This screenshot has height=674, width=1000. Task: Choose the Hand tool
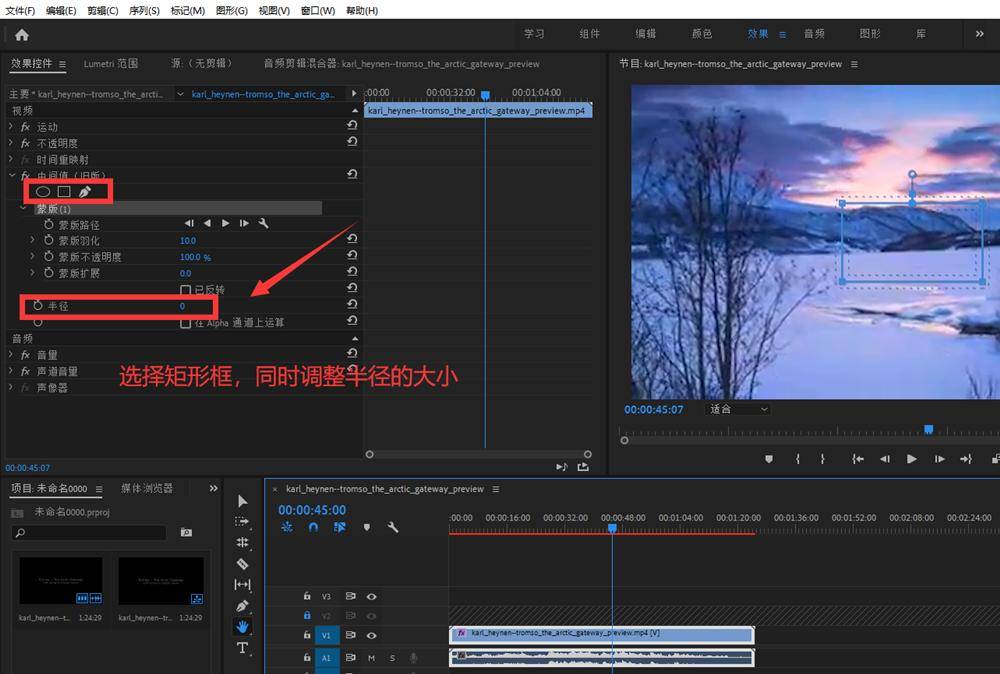point(242,627)
